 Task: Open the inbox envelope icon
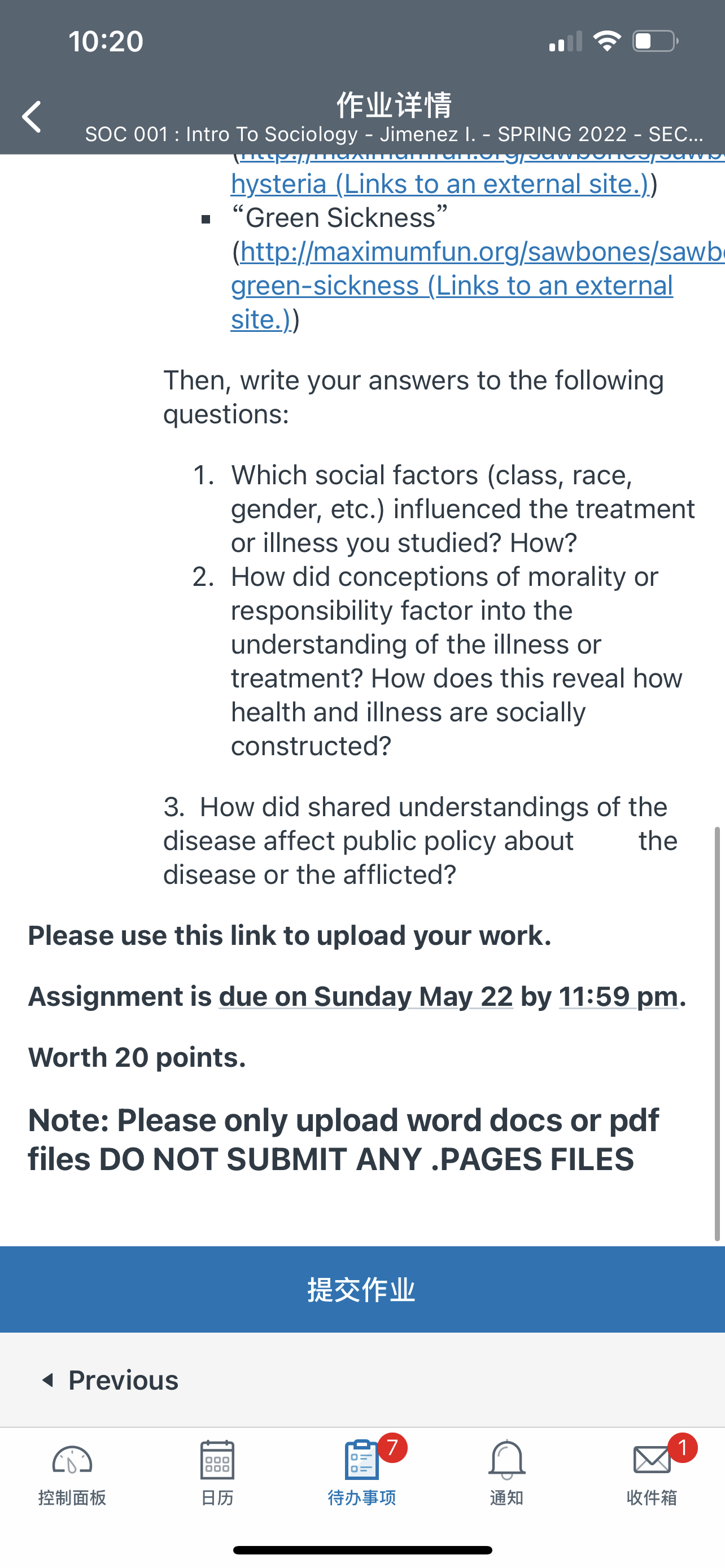[x=652, y=1460]
